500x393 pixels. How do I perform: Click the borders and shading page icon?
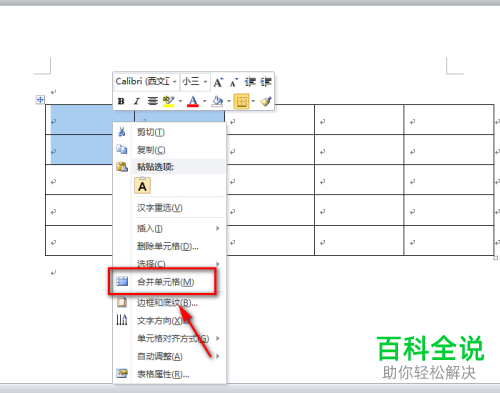coord(122,302)
